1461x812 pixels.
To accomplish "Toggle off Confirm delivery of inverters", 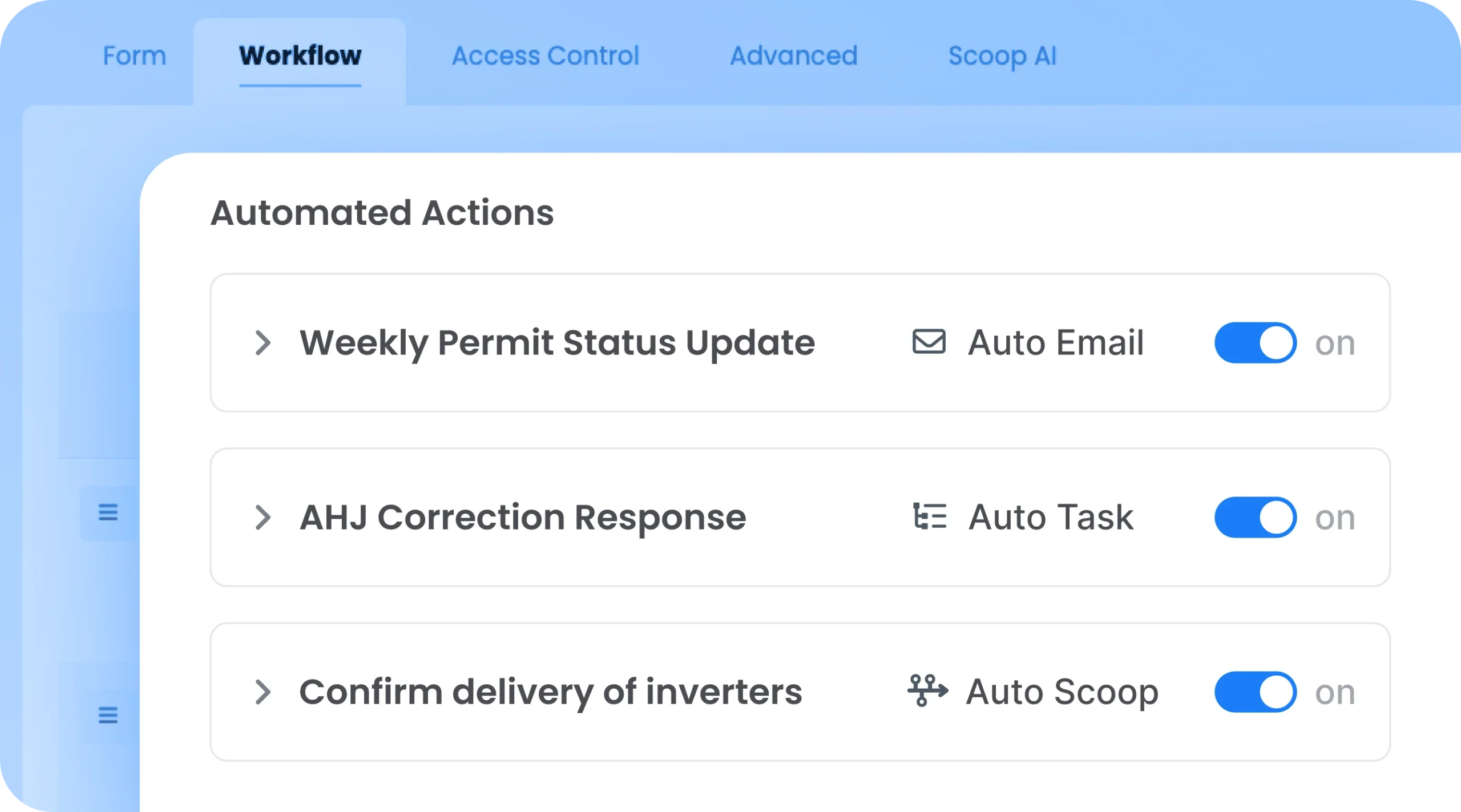I will pos(1255,691).
